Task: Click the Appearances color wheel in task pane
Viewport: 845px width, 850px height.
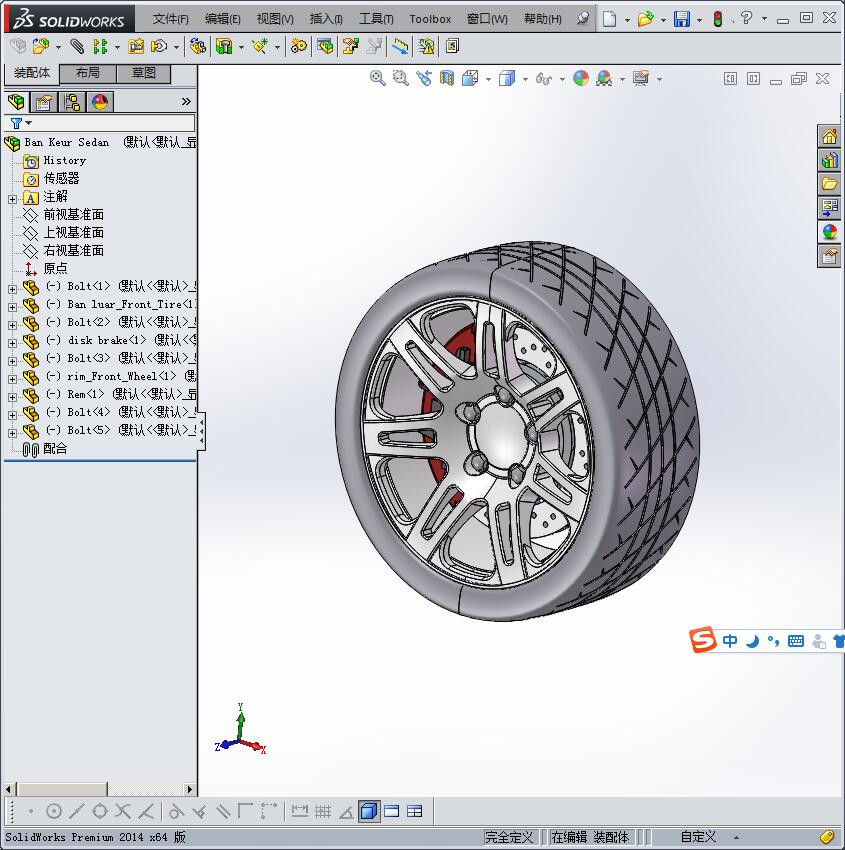Action: (x=829, y=232)
